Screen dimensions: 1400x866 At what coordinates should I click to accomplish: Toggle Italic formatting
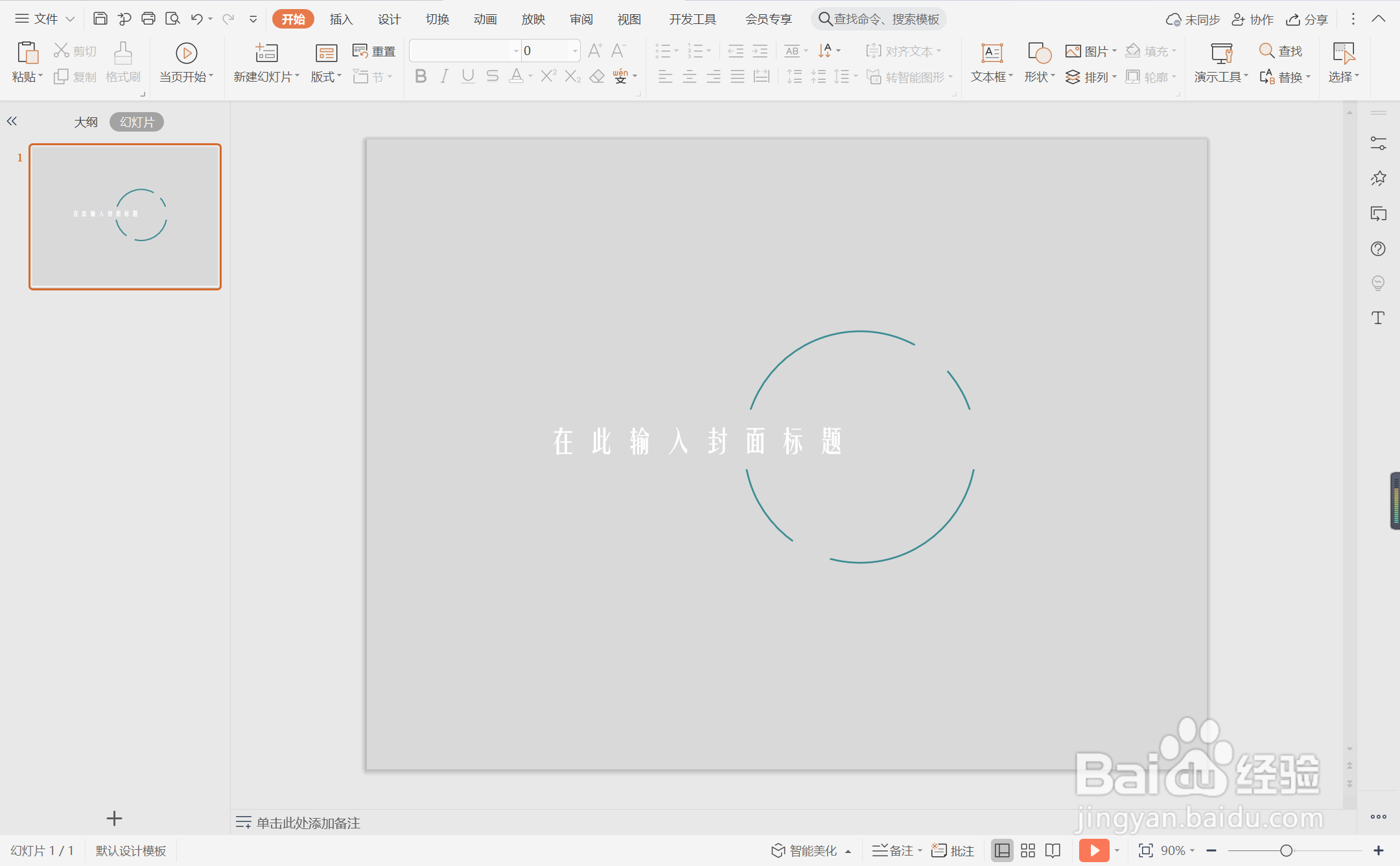pos(444,76)
